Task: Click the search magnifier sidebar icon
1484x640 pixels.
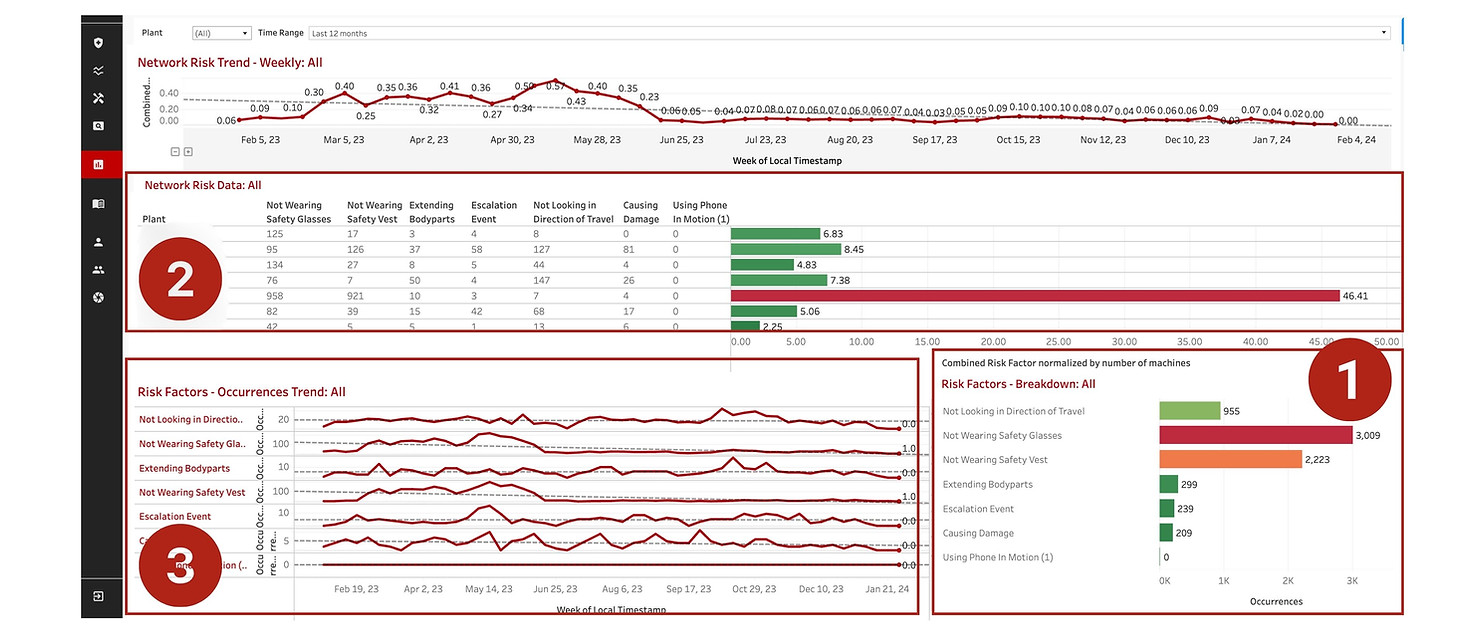Action: click(x=98, y=126)
